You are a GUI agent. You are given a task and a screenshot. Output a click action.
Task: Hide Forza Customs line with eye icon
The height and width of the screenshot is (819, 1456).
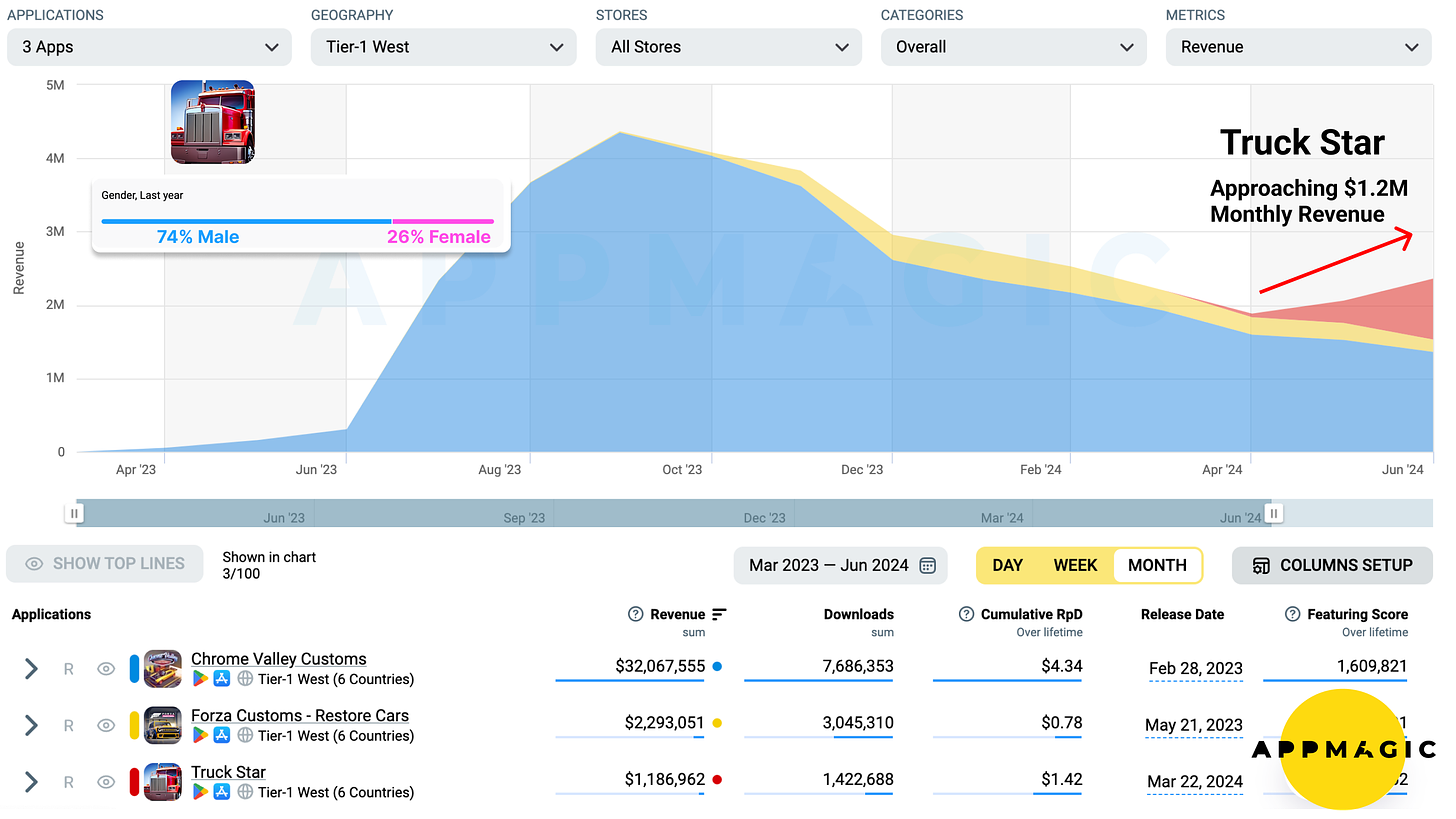pyautogui.click(x=105, y=726)
